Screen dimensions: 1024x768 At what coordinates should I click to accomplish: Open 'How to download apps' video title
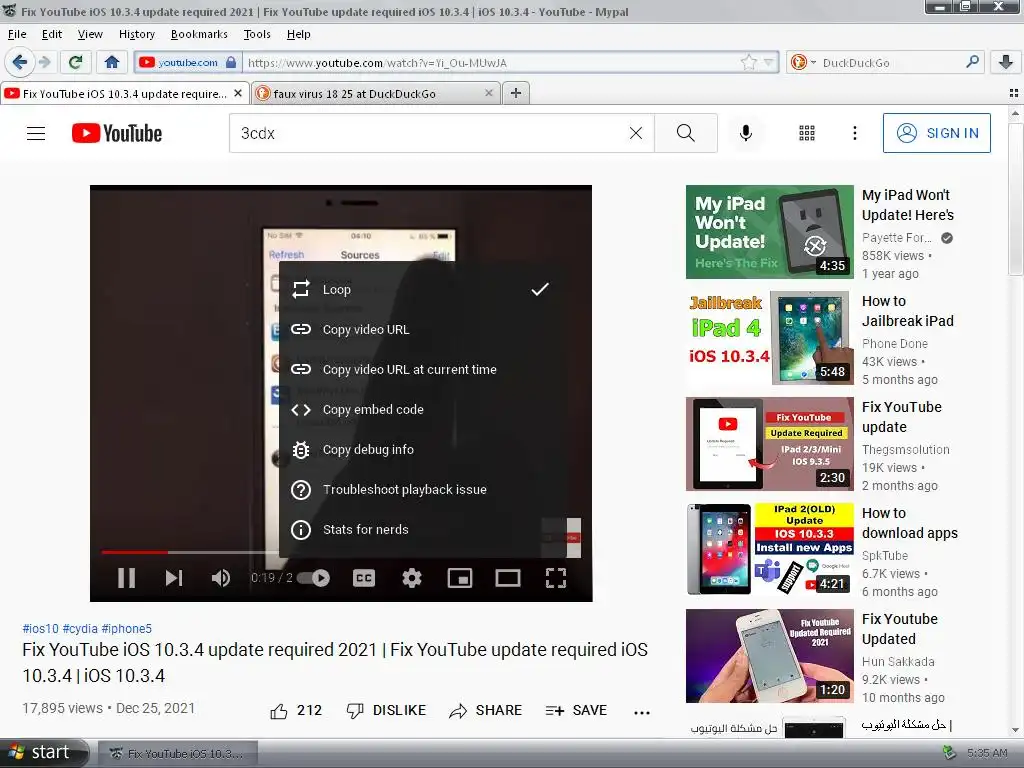click(x=910, y=523)
